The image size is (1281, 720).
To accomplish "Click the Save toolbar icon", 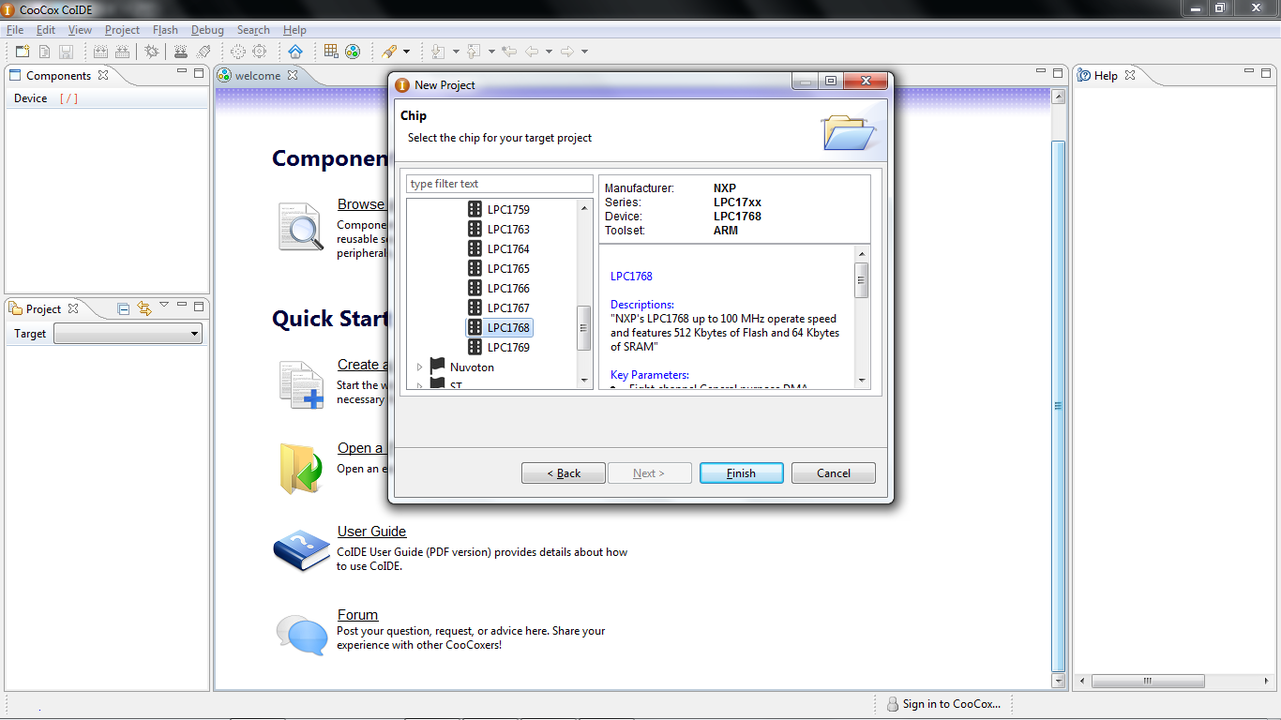I will click(x=66, y=51).
